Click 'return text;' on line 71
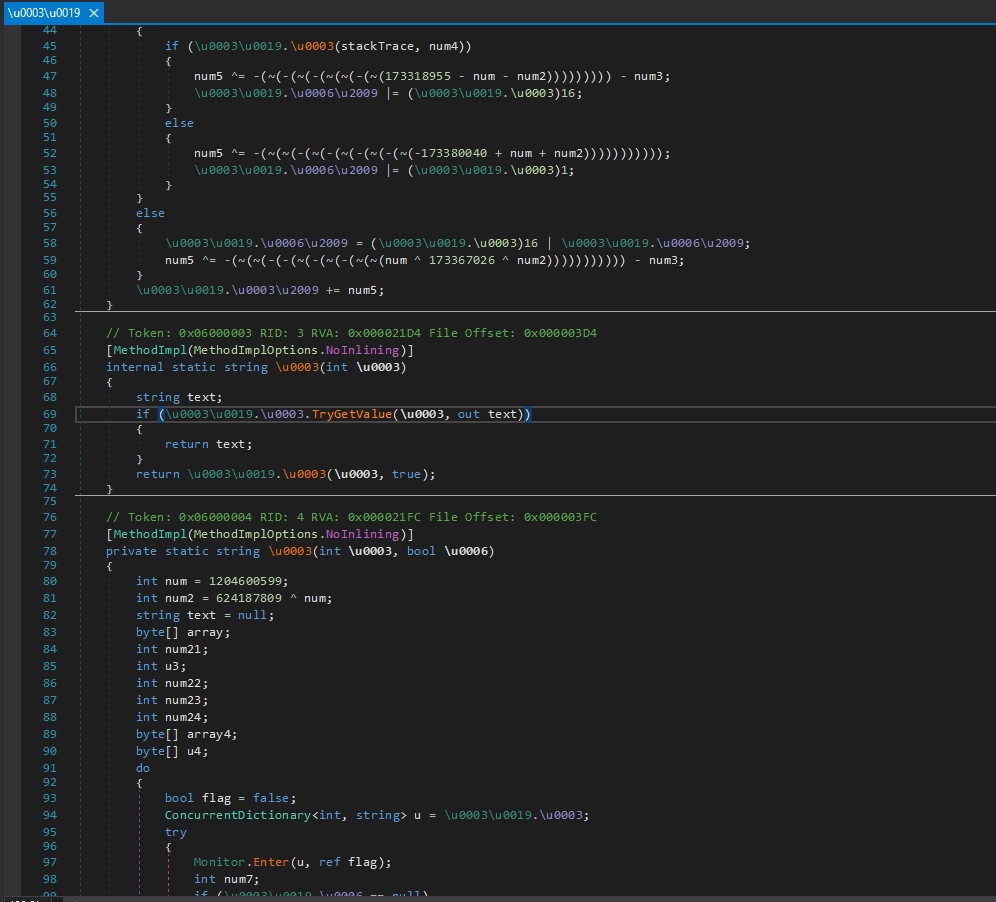Screen dimensions: 996x902 tap(208, 445)
